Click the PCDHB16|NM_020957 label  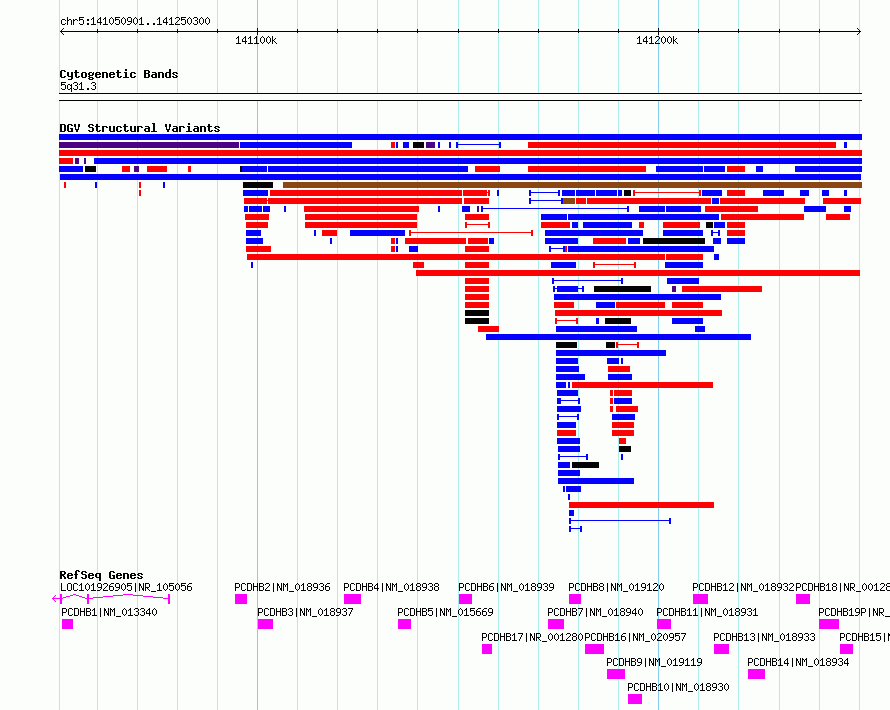pyautogui.click(x=635, y=637)
